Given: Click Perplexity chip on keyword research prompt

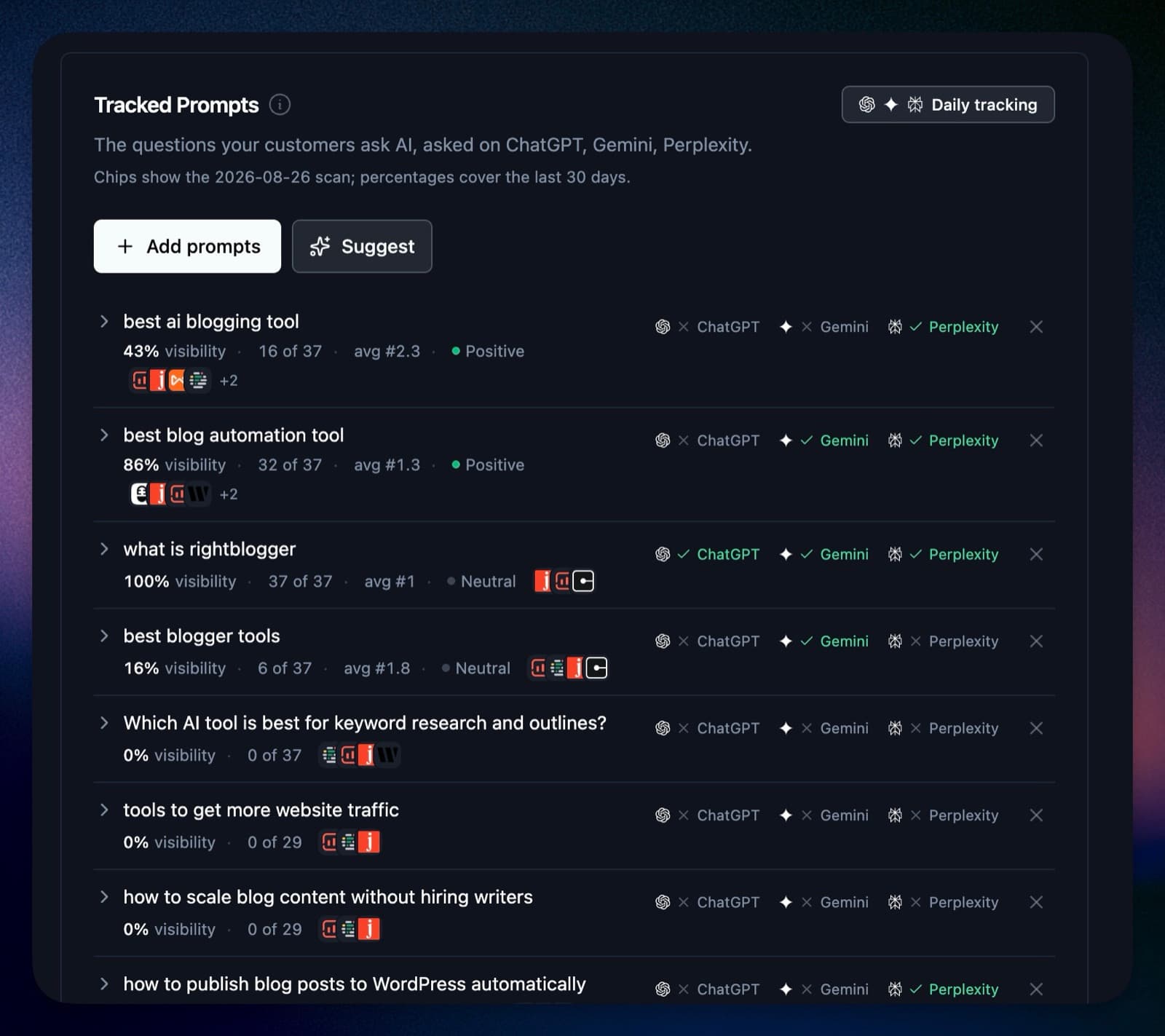Looking at the screenshot, I should click(x=943, y=728).
